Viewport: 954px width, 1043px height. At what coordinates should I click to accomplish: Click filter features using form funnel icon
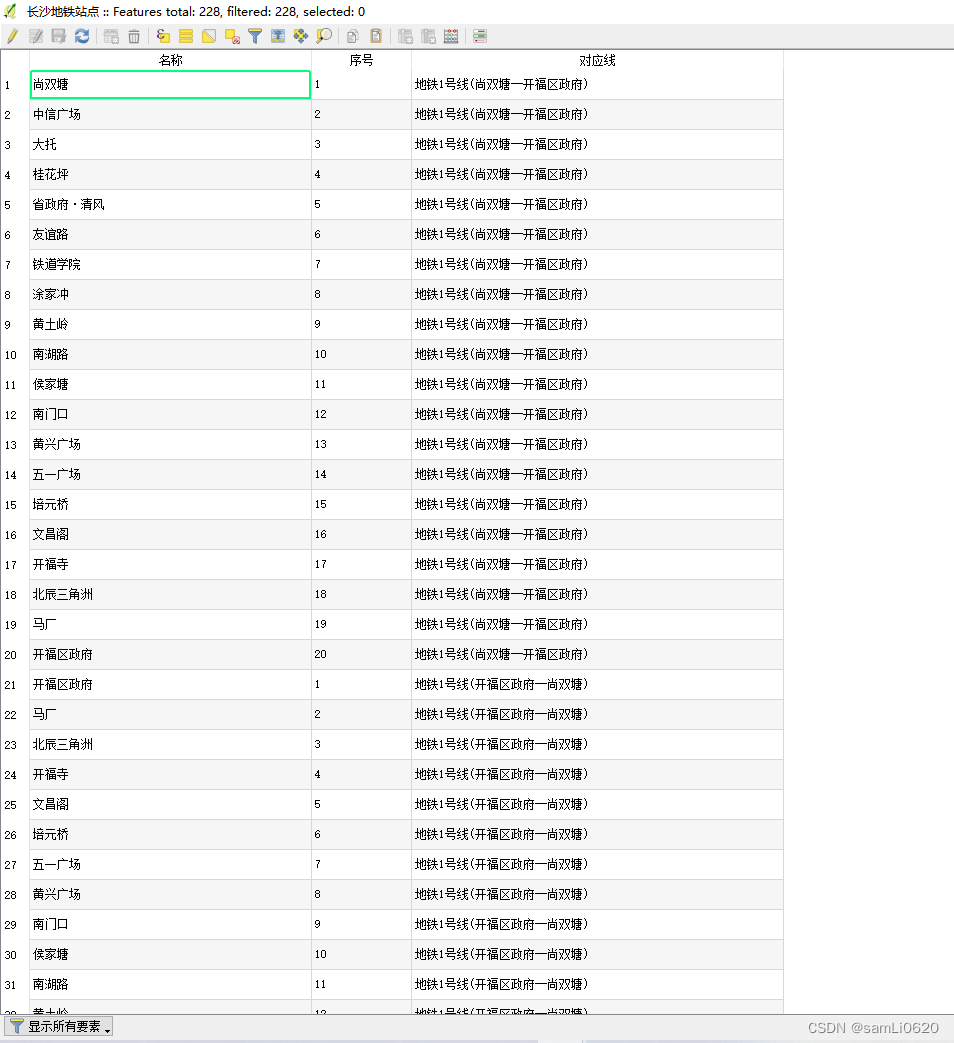coord(255,37)
